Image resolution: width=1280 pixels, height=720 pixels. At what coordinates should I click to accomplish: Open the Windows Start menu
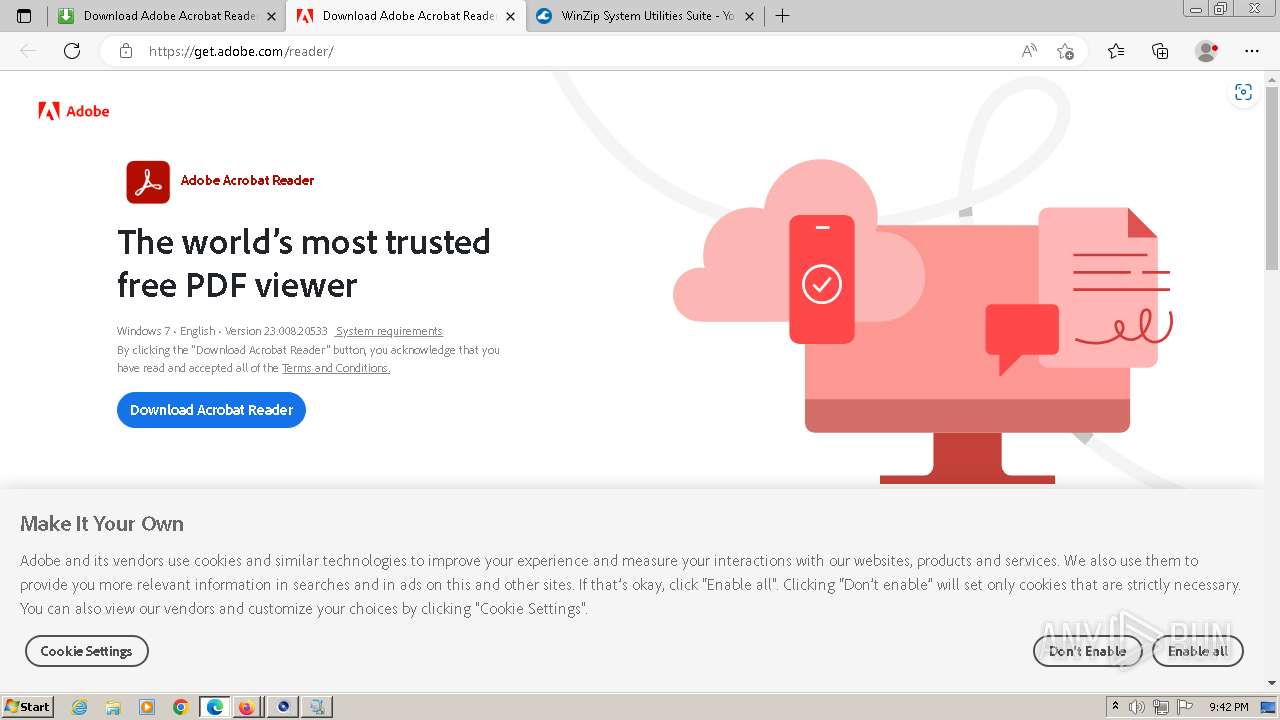tap(28, 707)
